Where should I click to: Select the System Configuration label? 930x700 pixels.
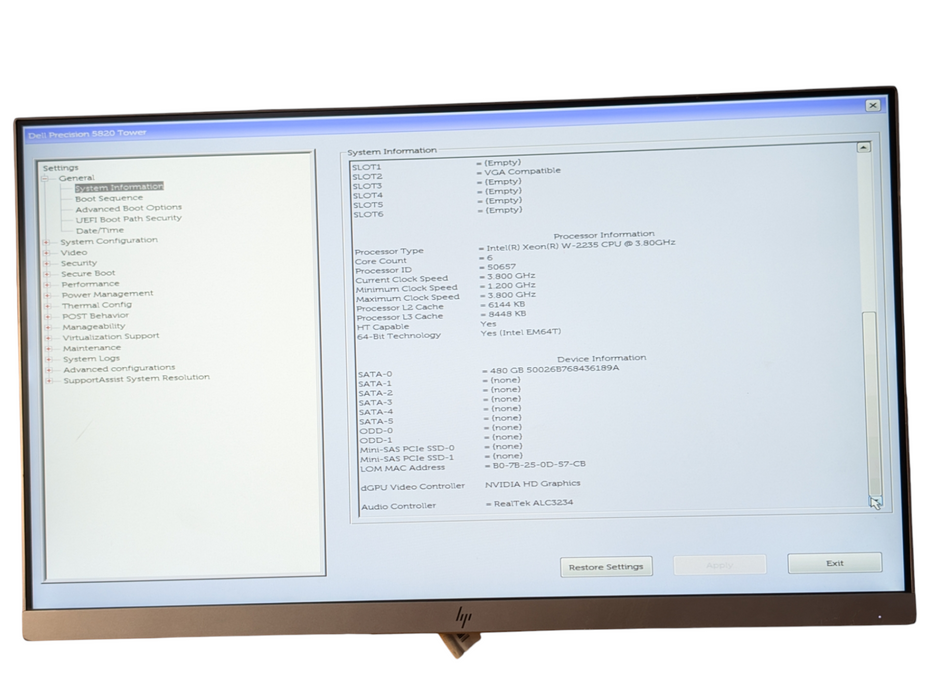pyautogui.click(x=109, y=241)
